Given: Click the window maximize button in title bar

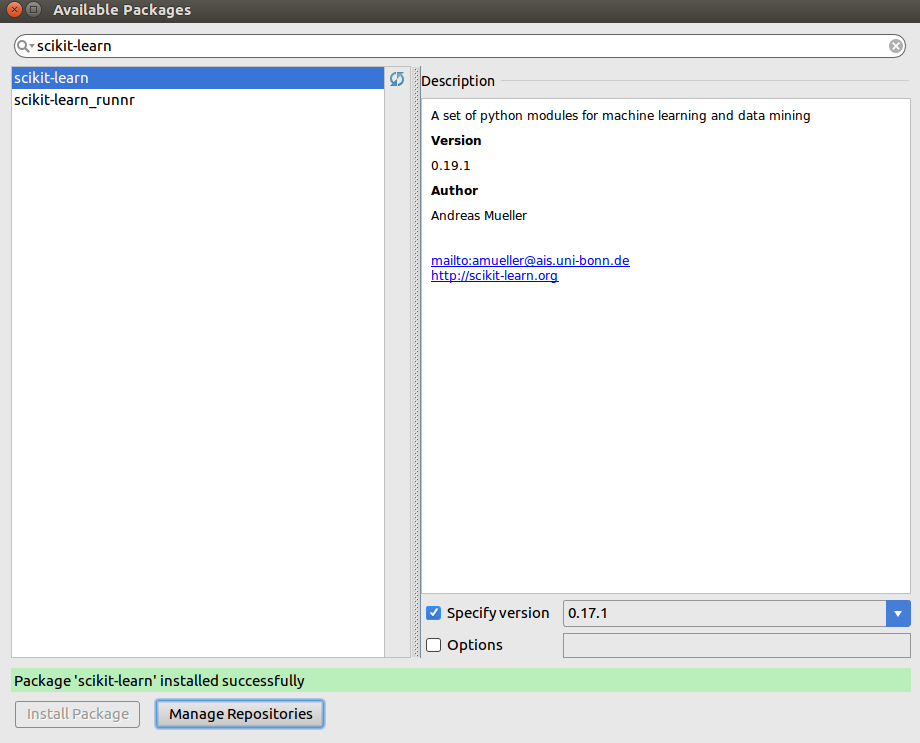Looking at the screenshot, I should coord(34,9).
